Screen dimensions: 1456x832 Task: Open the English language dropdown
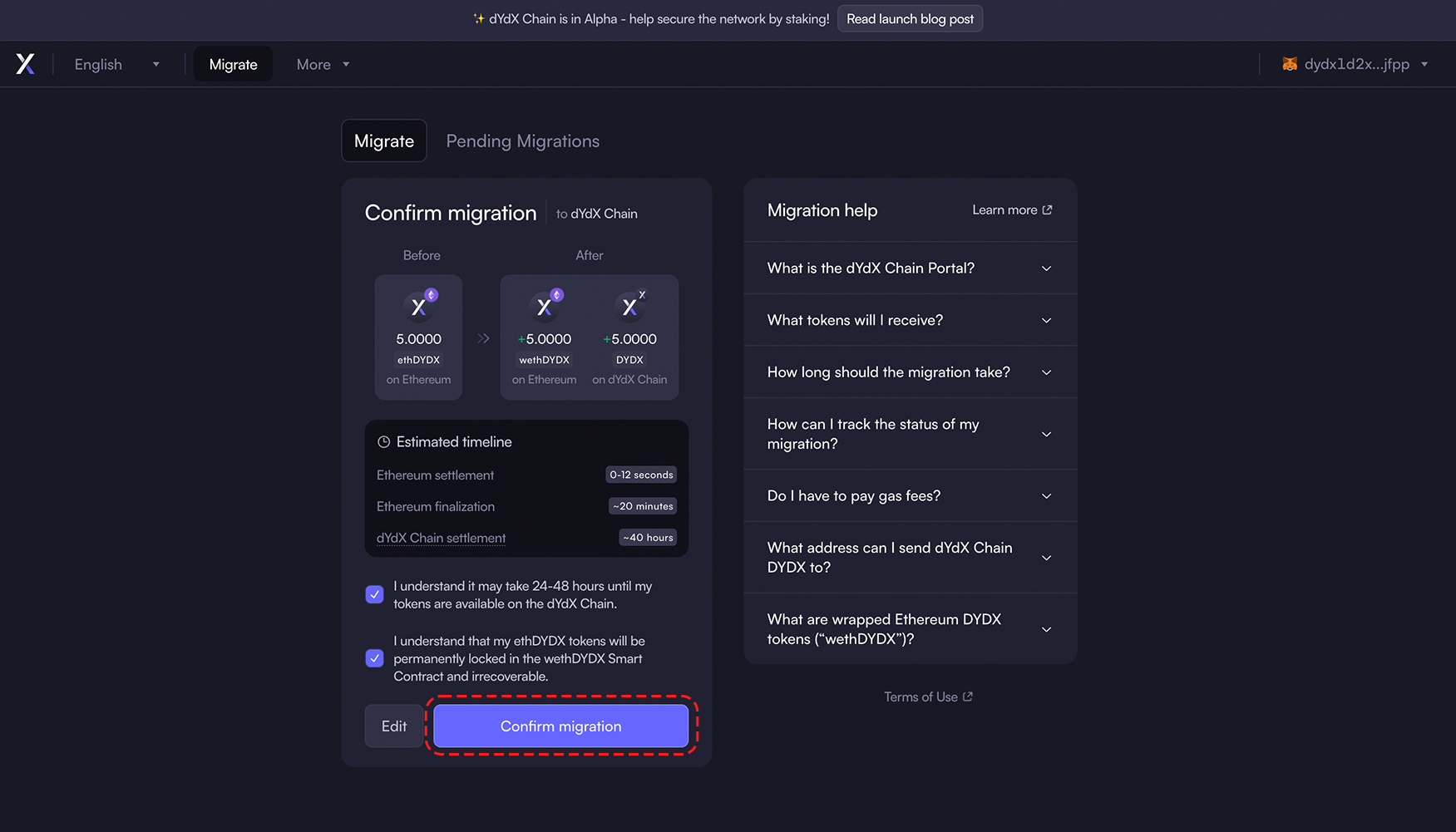(x=117, y=64)
